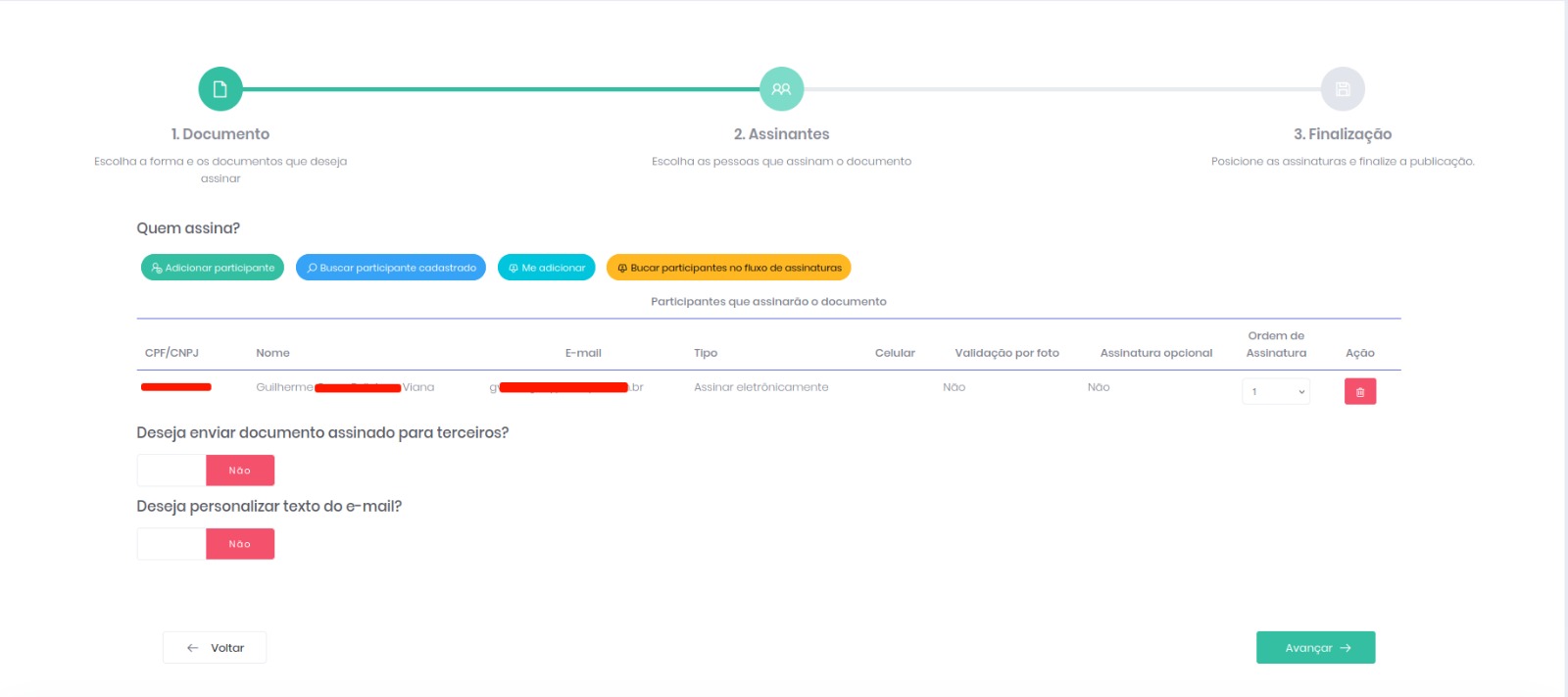Screen dimensions: 1568x697
Task: Go to the 1. Documento step label
Action: (x=220, y=134)
